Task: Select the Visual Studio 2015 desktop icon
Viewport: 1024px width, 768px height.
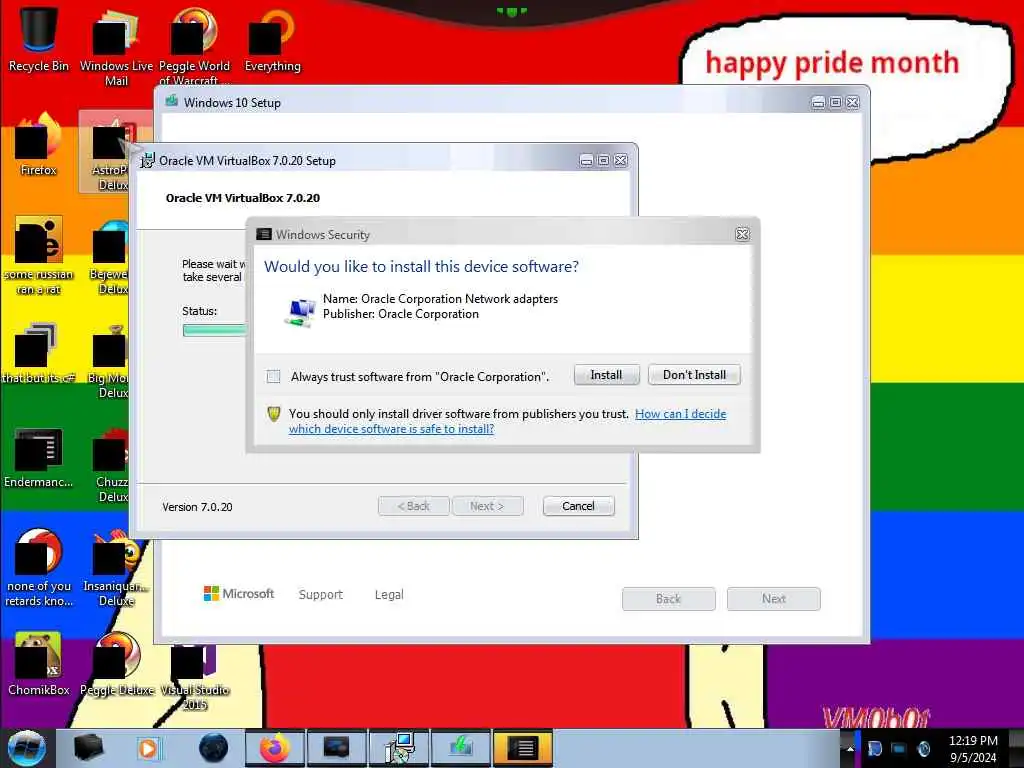Action: click(x=194, y=677)
